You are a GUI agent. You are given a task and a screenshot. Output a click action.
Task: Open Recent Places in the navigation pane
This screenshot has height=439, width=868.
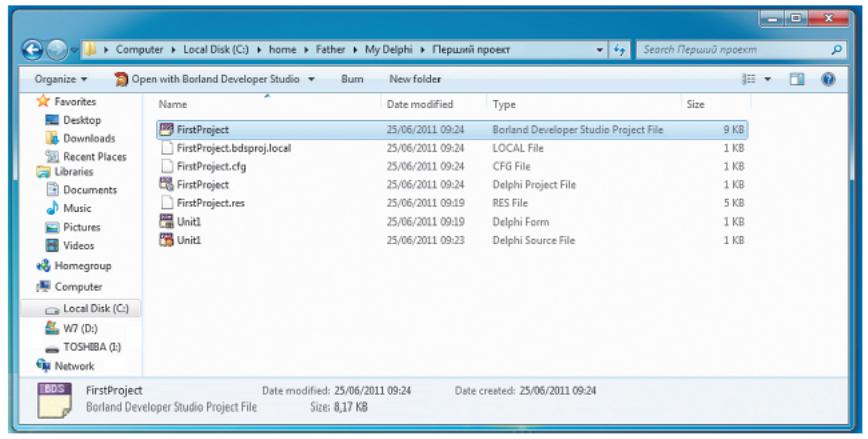coord(95,157)
